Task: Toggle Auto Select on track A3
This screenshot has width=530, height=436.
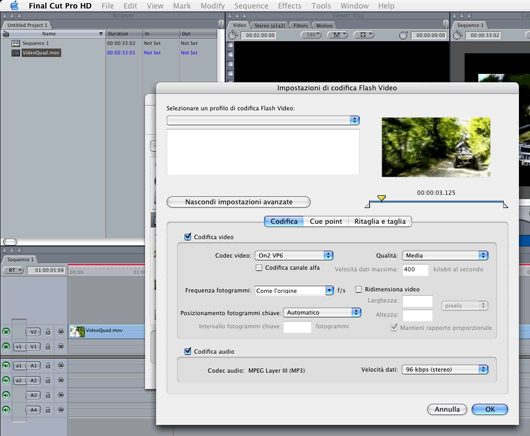Action: point(61,395)
